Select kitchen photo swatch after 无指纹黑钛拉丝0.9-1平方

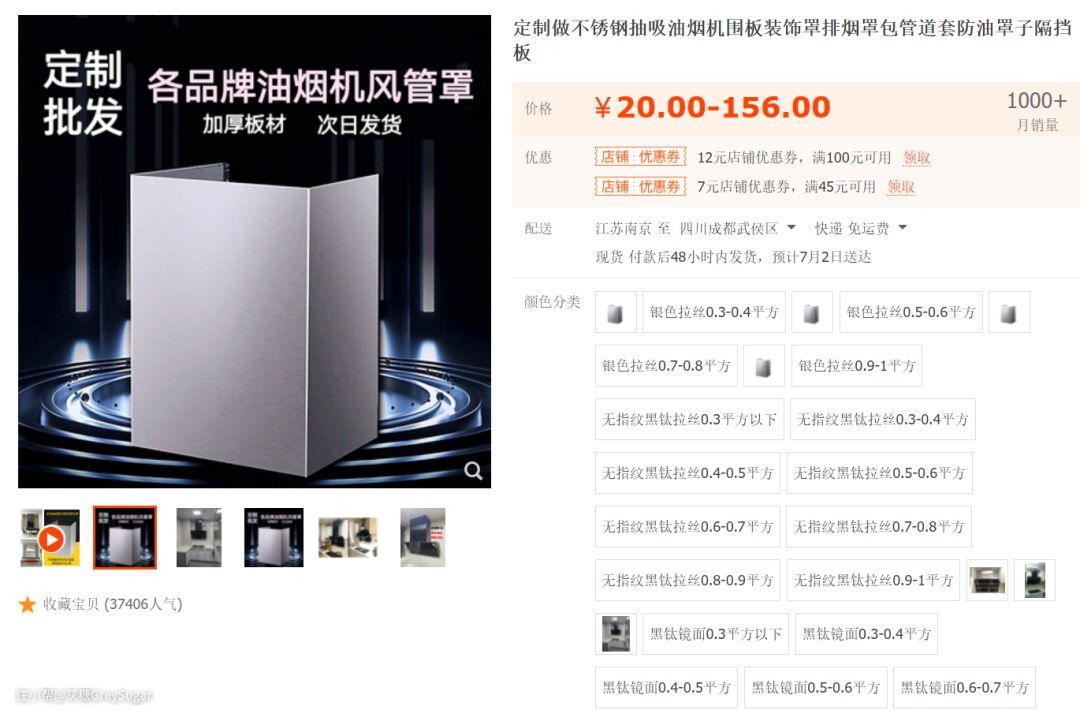(987, 581)
